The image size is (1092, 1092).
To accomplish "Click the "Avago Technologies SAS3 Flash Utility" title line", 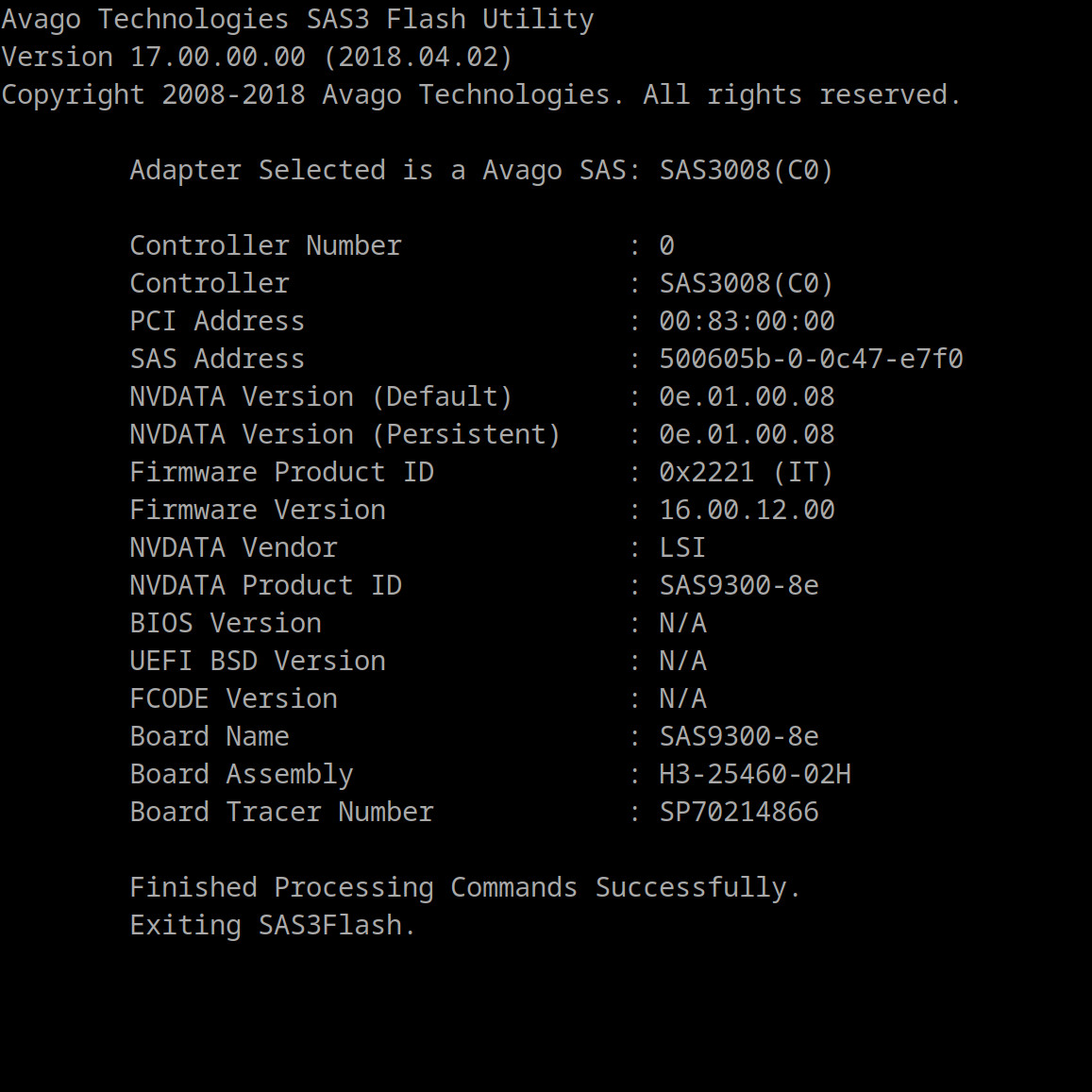I will point(297,19).
